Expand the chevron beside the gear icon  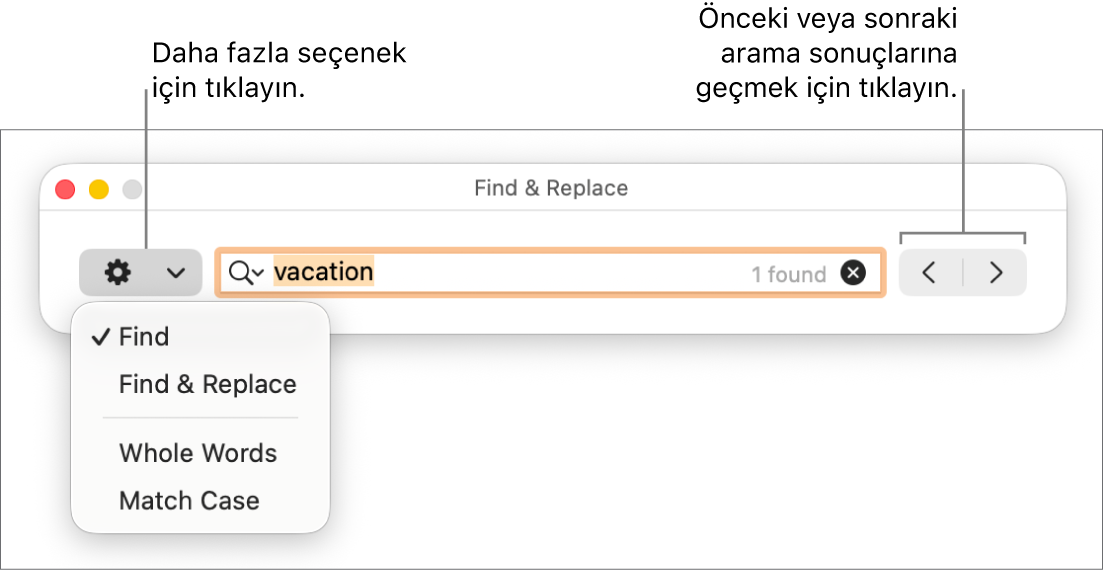tap(176, 273)
